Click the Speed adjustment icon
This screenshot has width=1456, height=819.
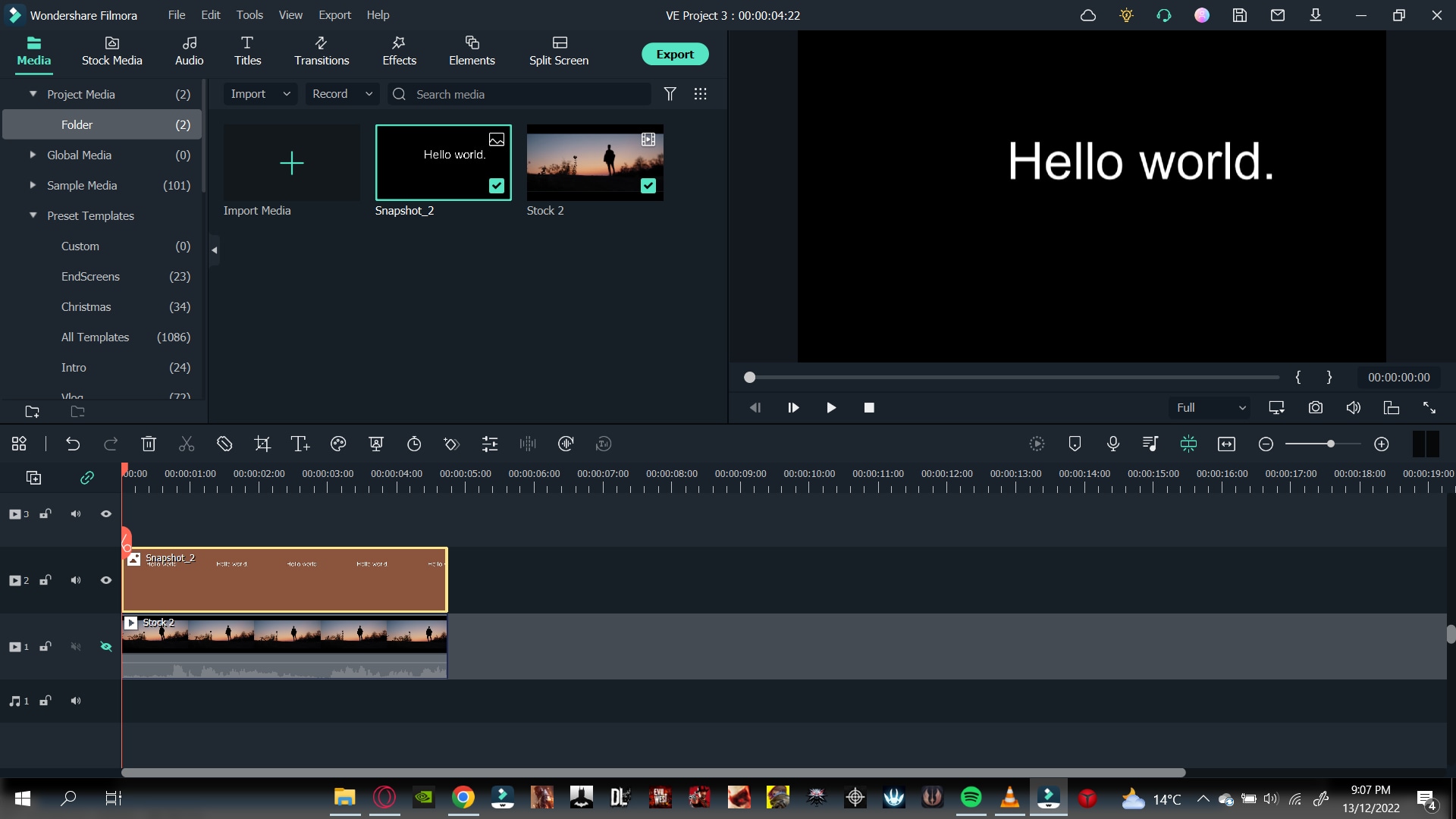tap(413, 443)
